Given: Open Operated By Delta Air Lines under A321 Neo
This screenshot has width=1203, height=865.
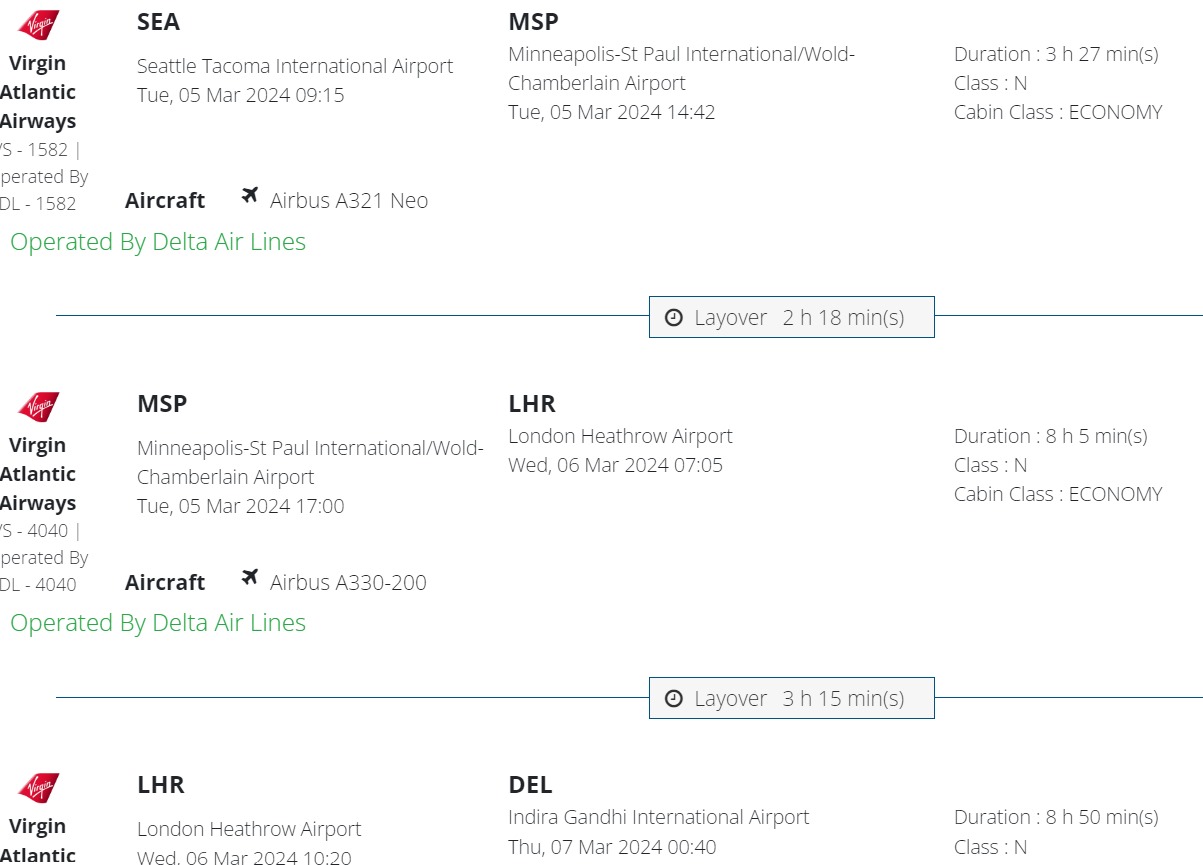Looking at the screenshot, I should click(x=158, y=242).
